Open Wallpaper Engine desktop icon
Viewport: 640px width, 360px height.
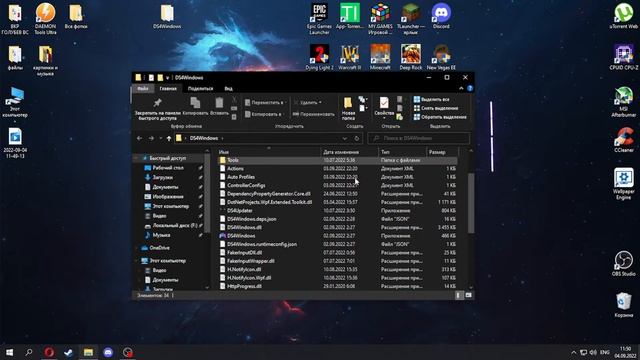[x=623, y=184]
